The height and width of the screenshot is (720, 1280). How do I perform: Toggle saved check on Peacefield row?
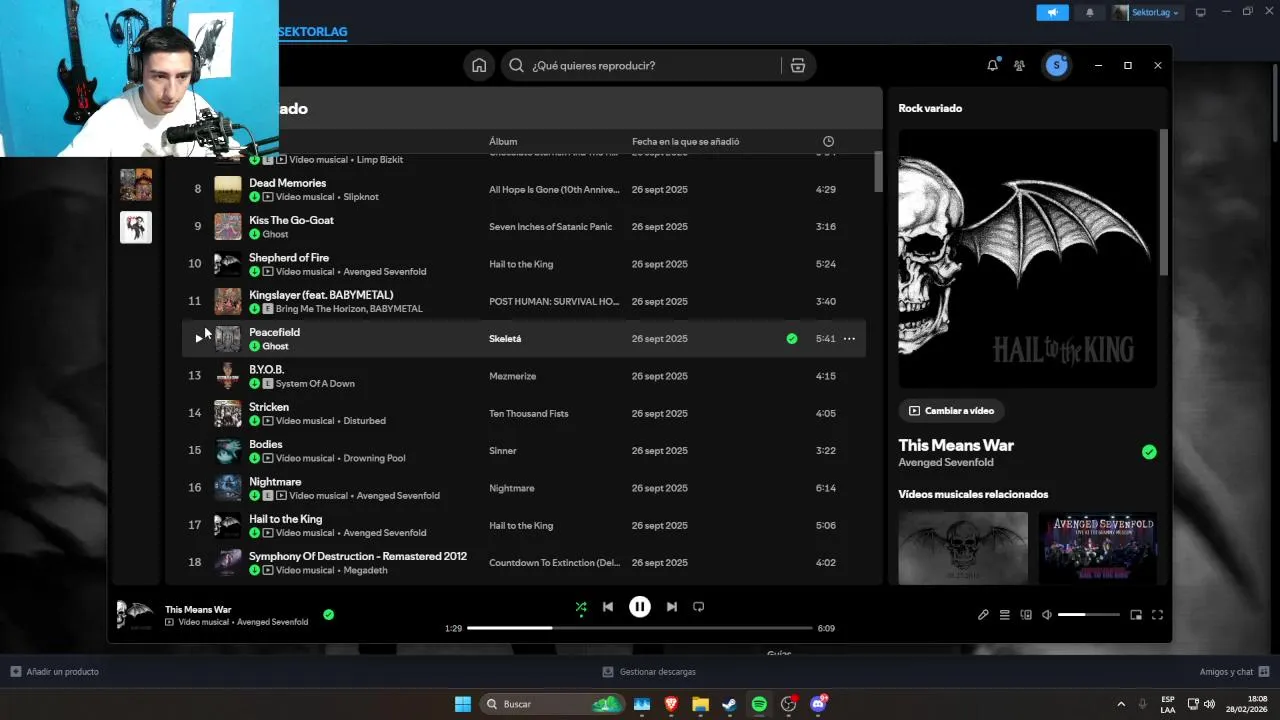(792, 339)
